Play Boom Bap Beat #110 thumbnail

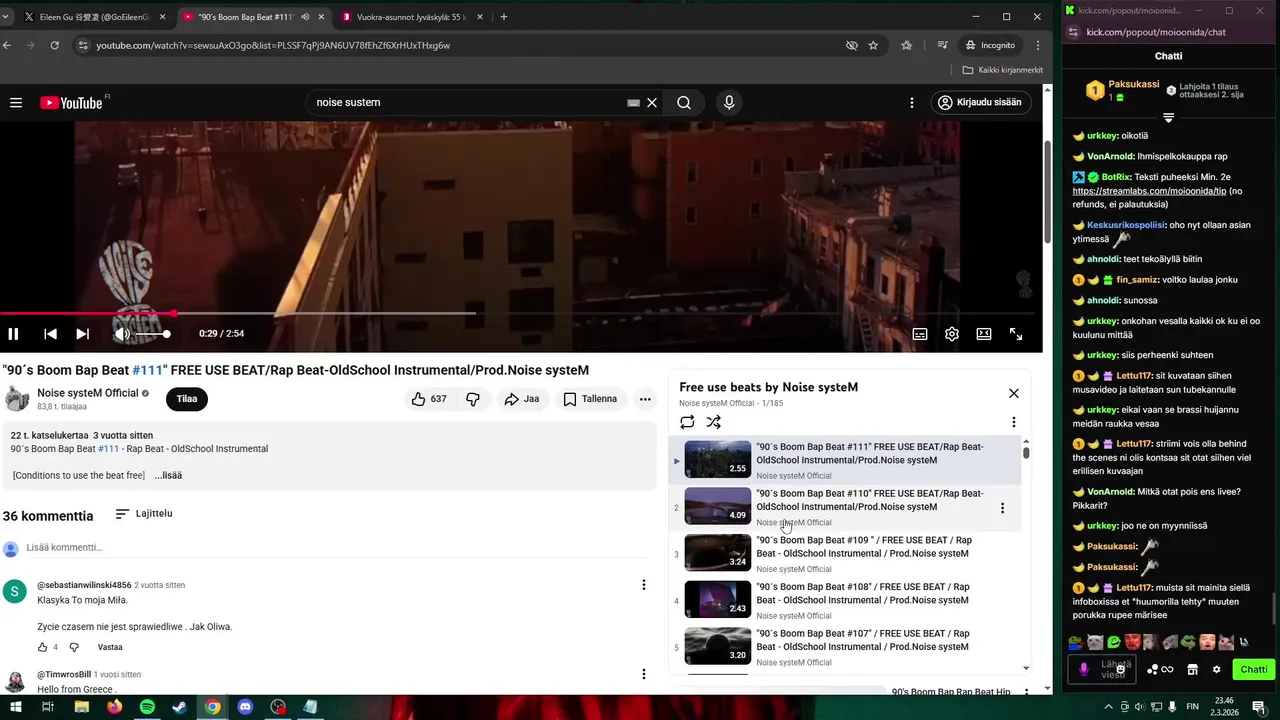[718, 506]
